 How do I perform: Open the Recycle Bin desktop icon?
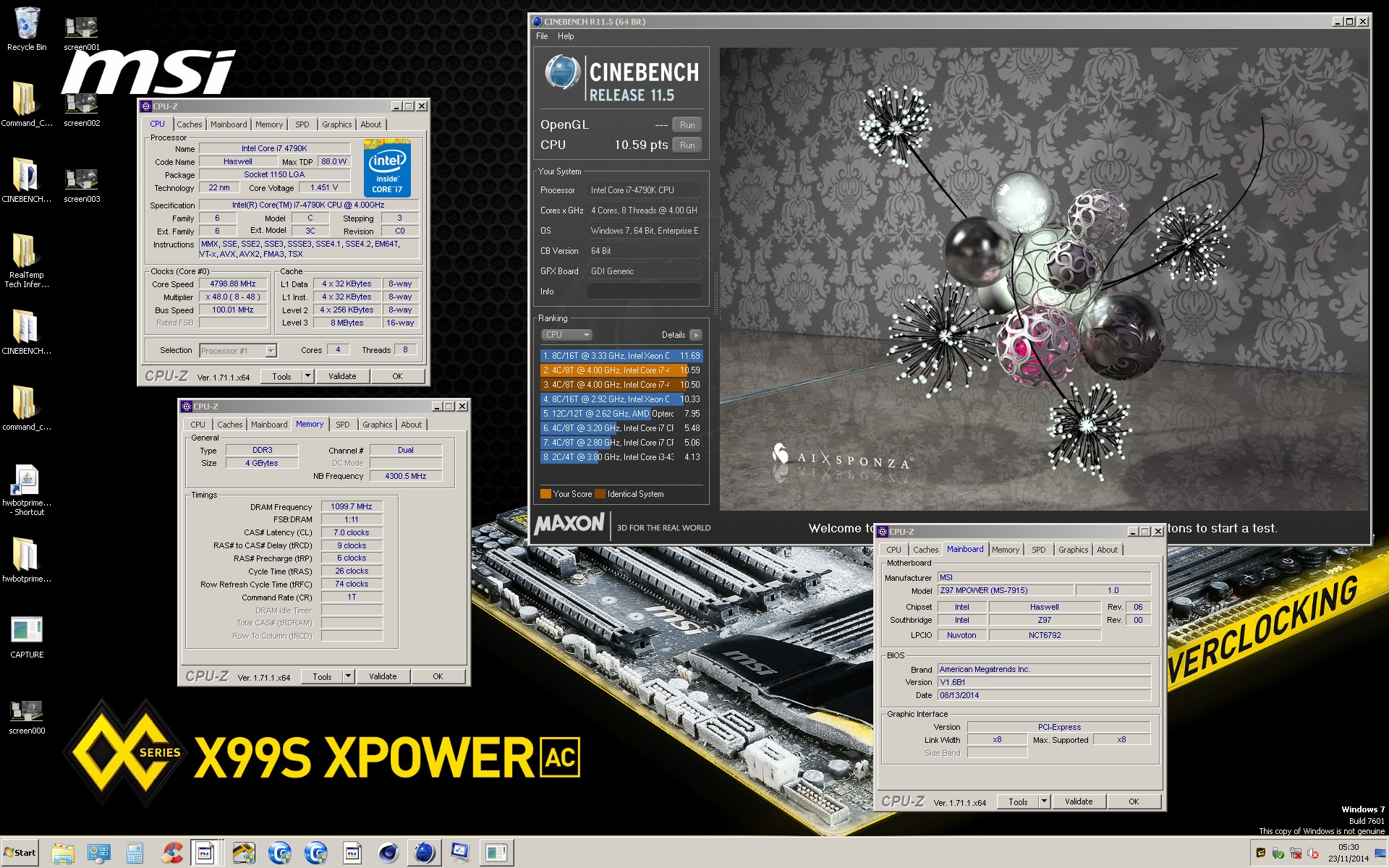coord(27,29)
